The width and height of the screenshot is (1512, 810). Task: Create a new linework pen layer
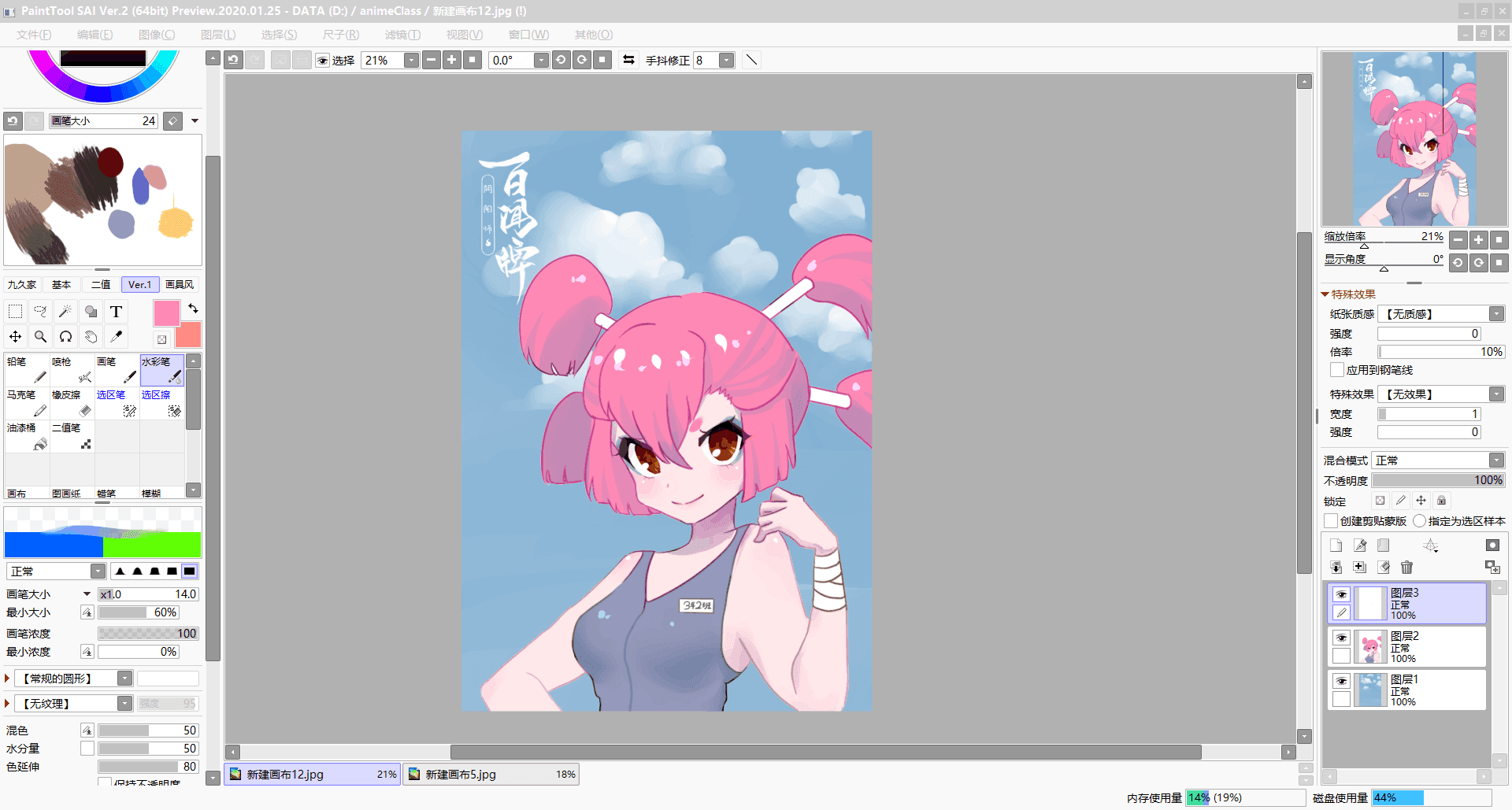pyautogui.click(x=1360, y=545)
